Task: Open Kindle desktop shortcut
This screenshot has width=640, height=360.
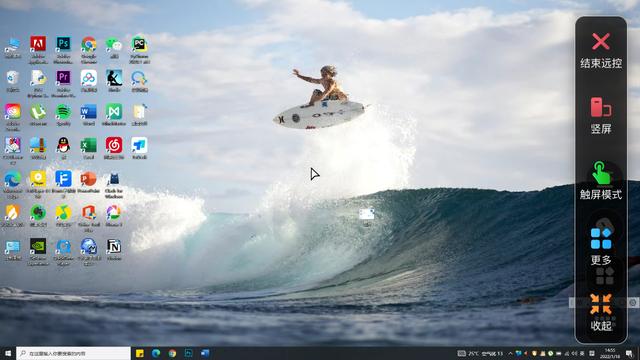Action: pyautogui.click(x=114, y=81)
